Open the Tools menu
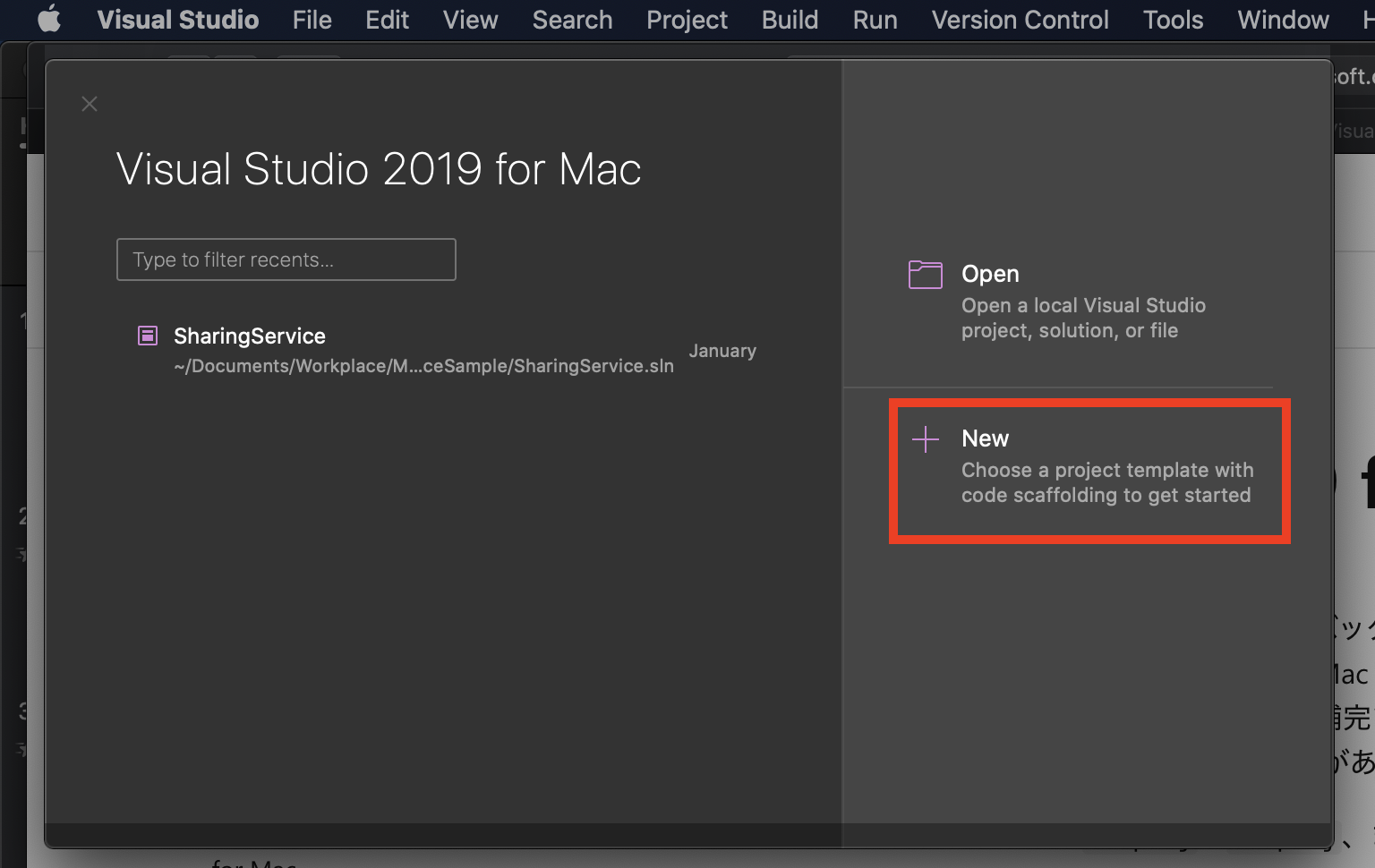Viewport: 1375px width, 868px height. [x=1173, y=20]
